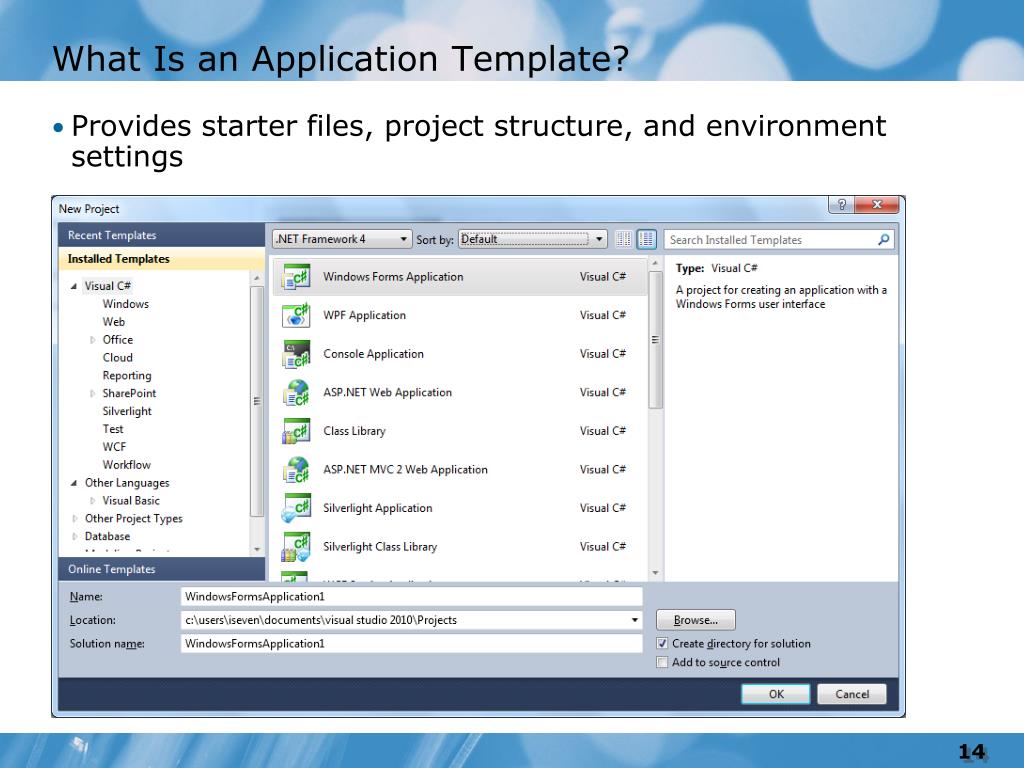Viewport: 1024px width, 768px height.
Task: Click the search magnifier icon
Action: (x=884, y=240)
